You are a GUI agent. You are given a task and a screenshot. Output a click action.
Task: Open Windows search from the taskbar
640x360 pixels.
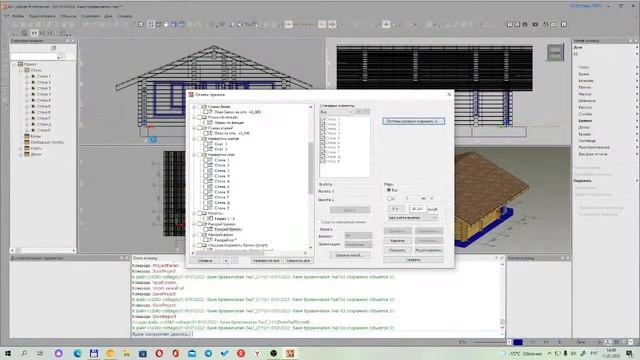pos(24,353)
